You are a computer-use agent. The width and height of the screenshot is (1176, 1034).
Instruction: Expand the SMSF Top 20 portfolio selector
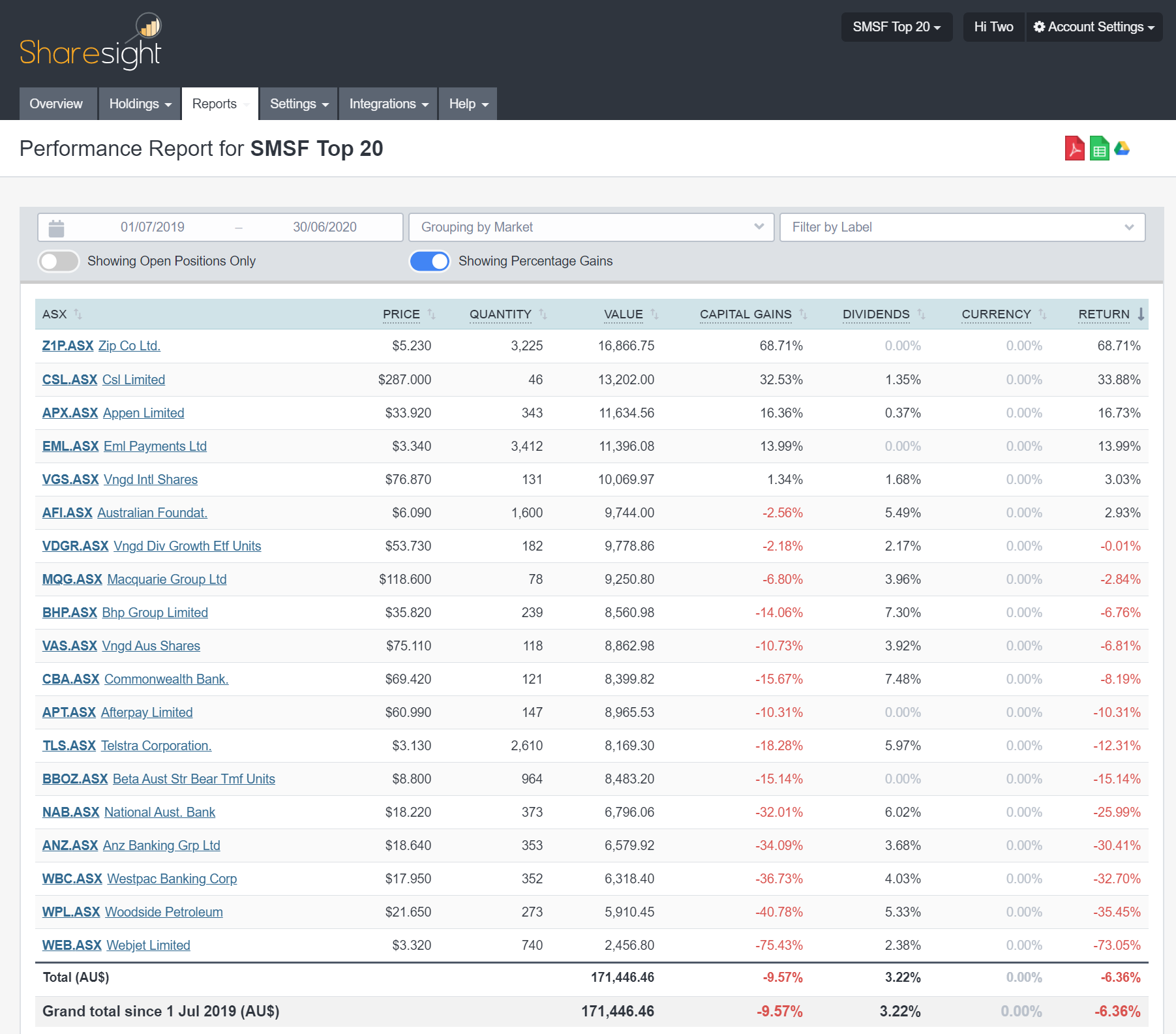click(x=897, y=27)
